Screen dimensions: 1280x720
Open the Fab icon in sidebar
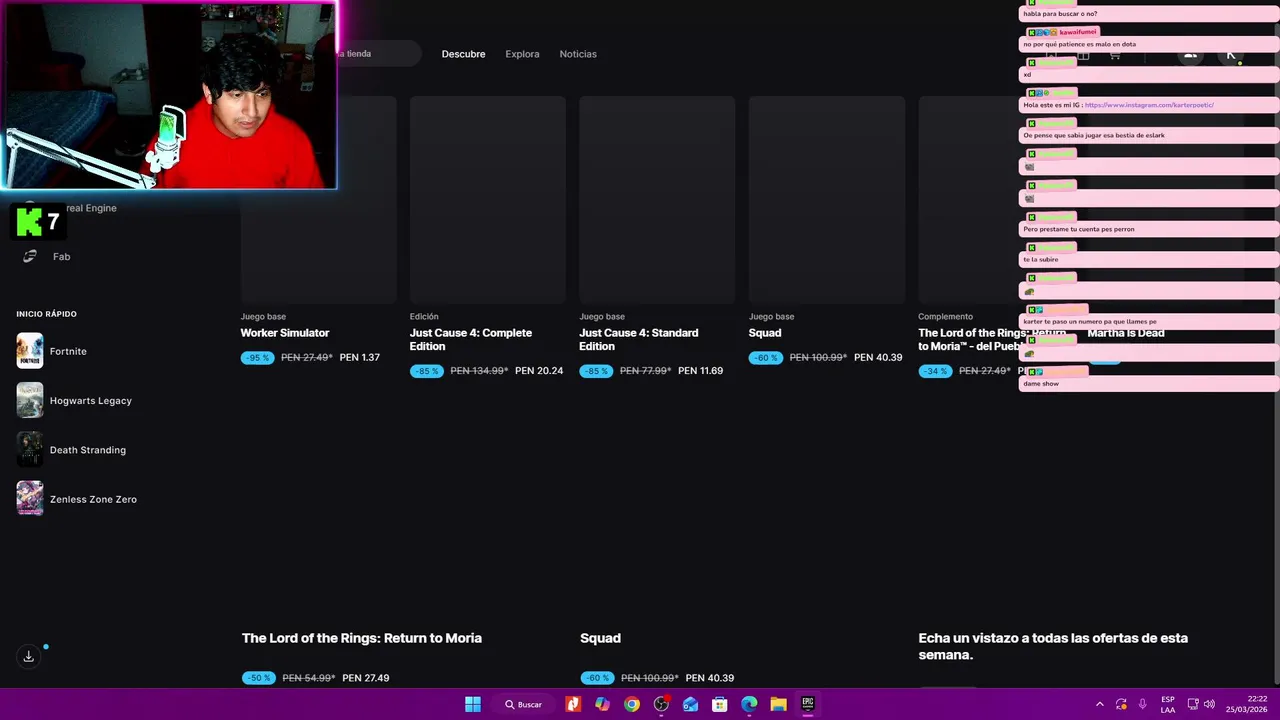coord(29,257)
